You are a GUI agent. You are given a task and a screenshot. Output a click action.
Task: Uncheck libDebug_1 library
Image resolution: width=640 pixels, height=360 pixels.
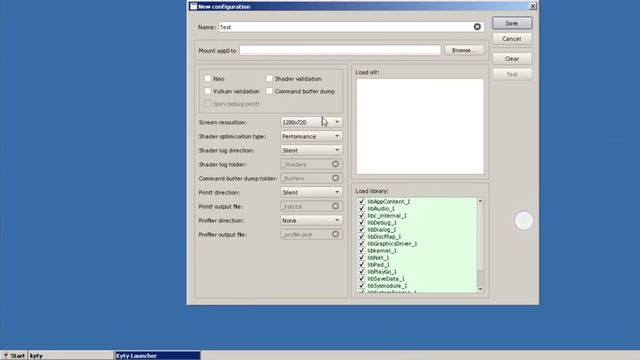click(361, 222)
